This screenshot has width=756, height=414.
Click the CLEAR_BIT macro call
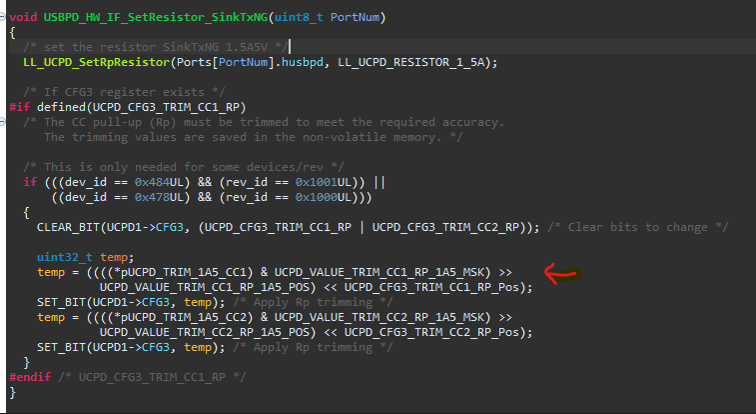point(68,227)
